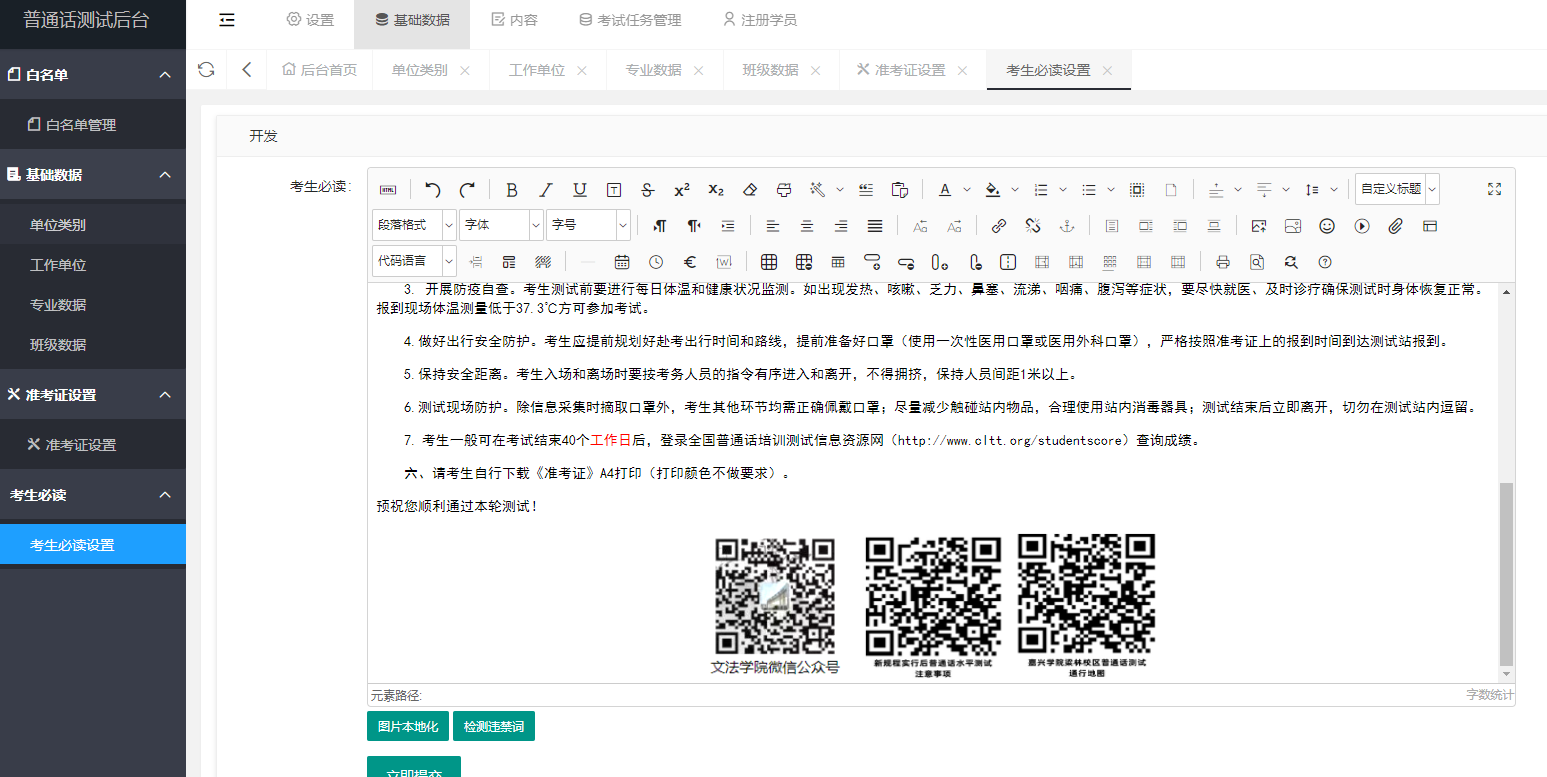This screenshot has width=1547, height=777.
Task: Close the 班级数据 tab
Action: click(x=815, y=71)
